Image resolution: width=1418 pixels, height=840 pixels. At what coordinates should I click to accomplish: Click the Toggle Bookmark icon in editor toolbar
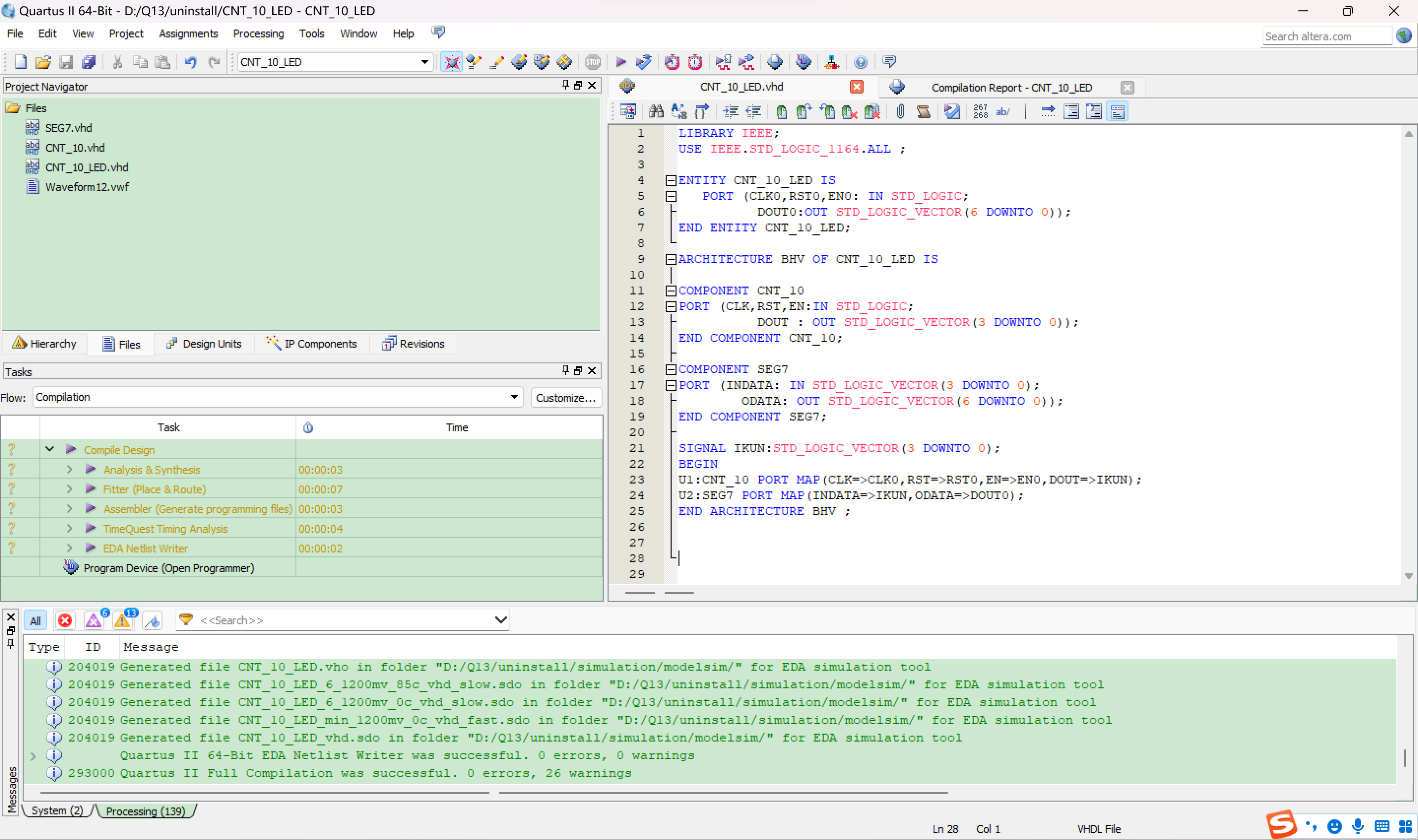click(781, 111)
